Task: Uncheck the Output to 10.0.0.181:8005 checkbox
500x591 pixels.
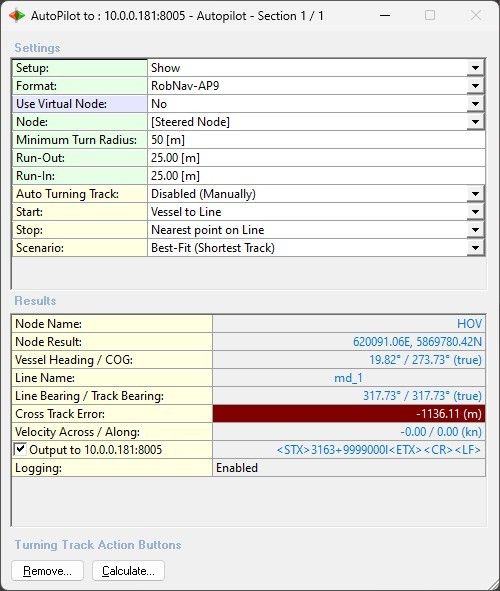Action: point(20,449)
